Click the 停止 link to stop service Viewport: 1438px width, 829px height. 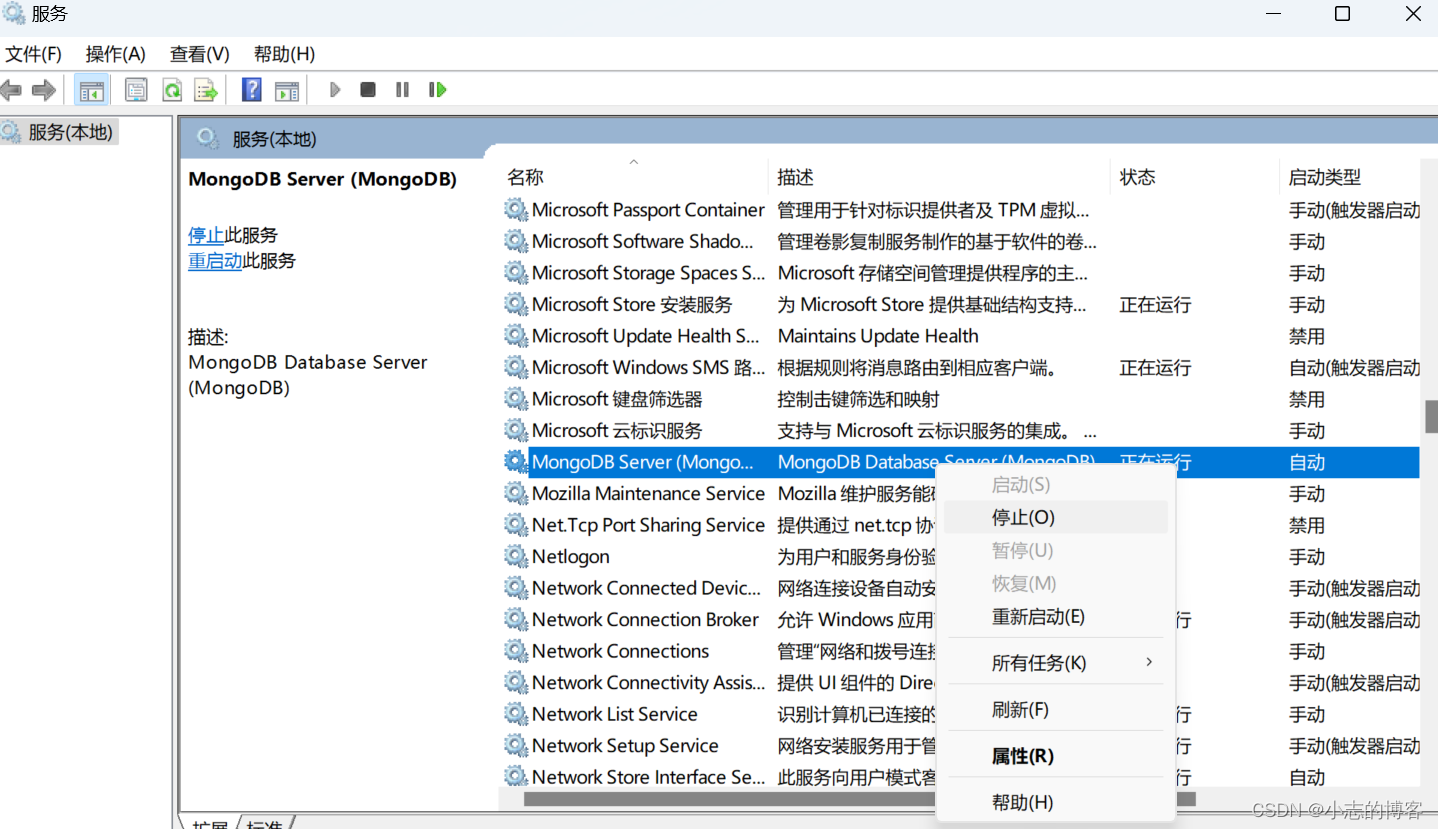point(206,235)
